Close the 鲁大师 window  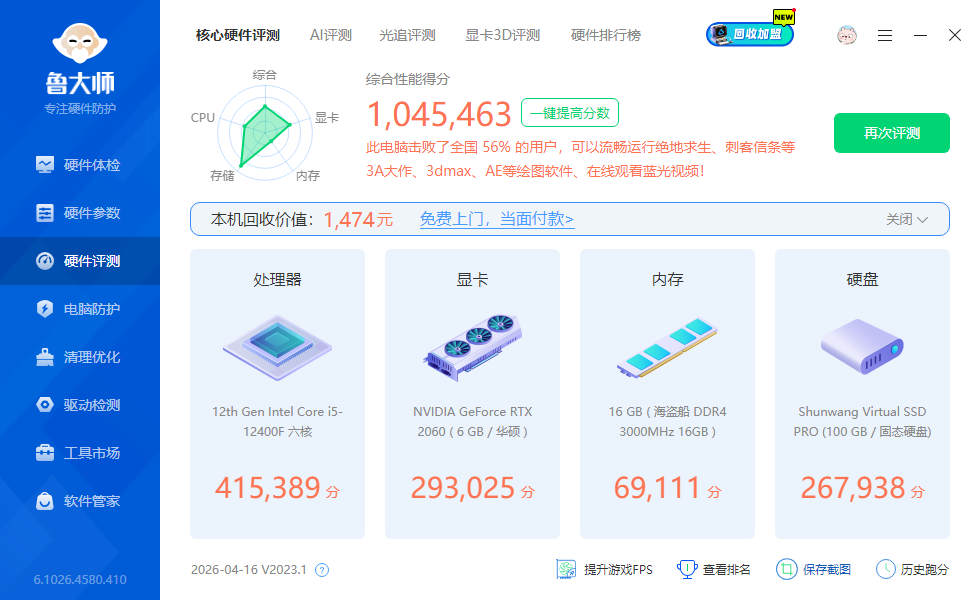(x=954, y=35)
